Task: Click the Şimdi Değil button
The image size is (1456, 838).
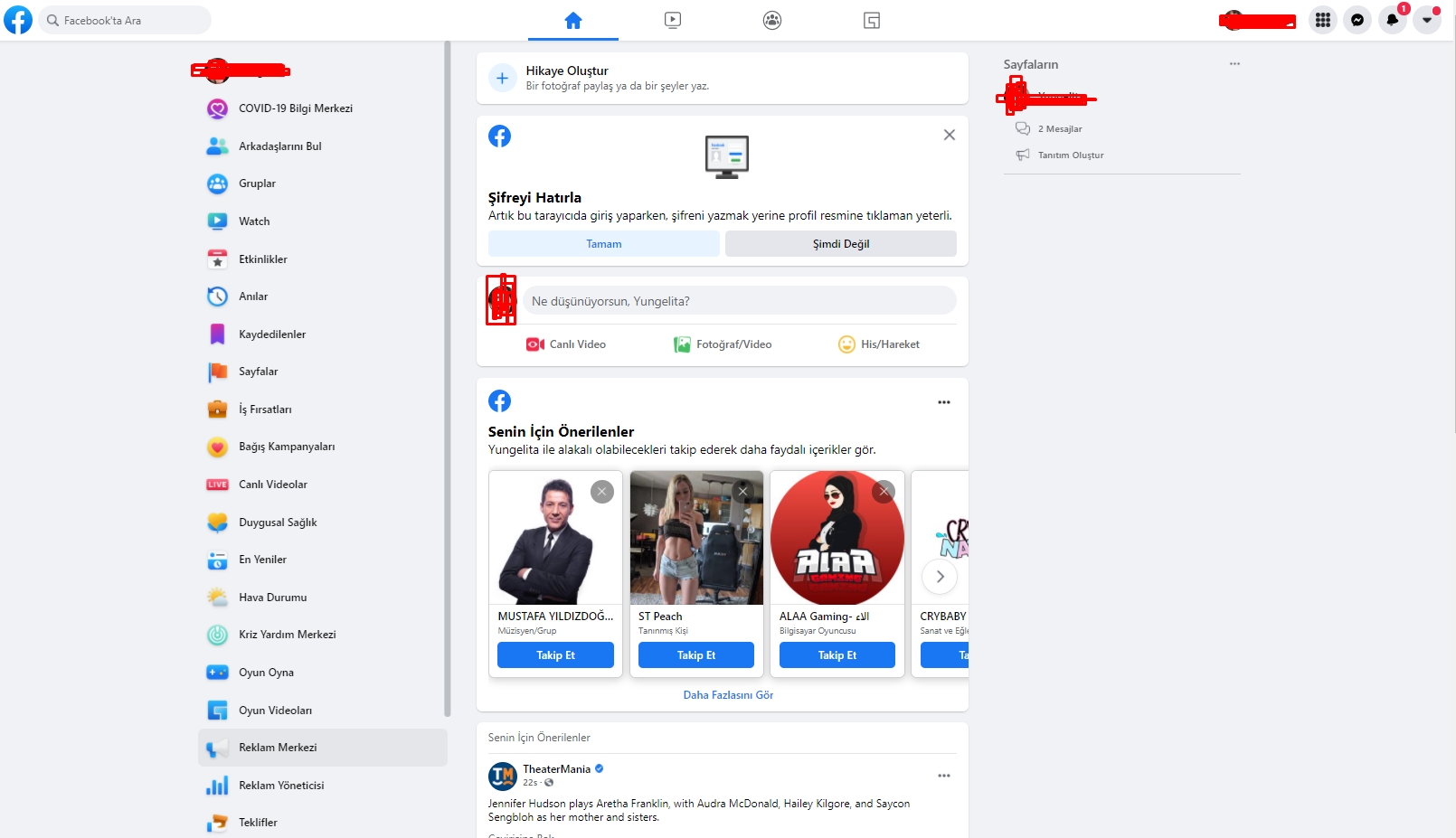Action: point(841,244)
